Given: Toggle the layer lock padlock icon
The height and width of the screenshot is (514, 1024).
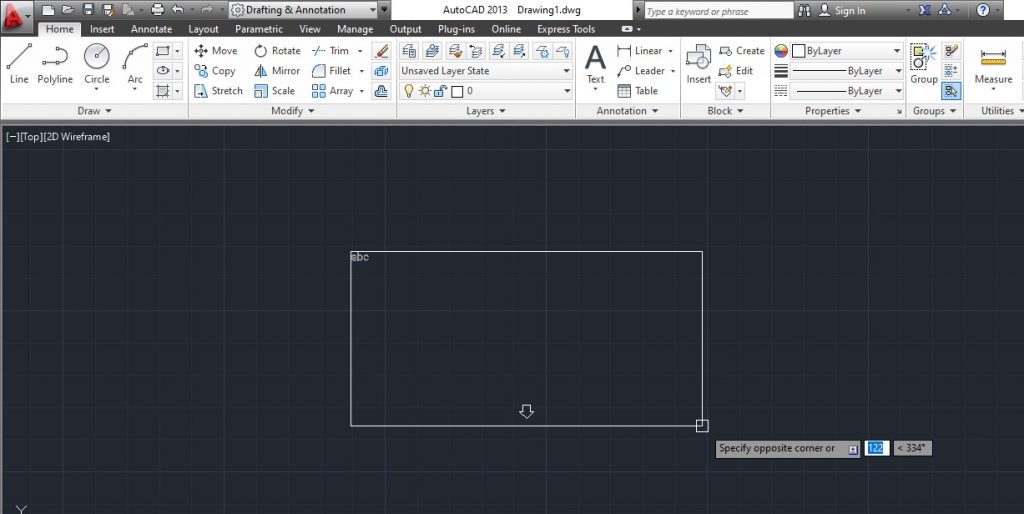Looking at the screenshot, I should (x=441, y=91).
